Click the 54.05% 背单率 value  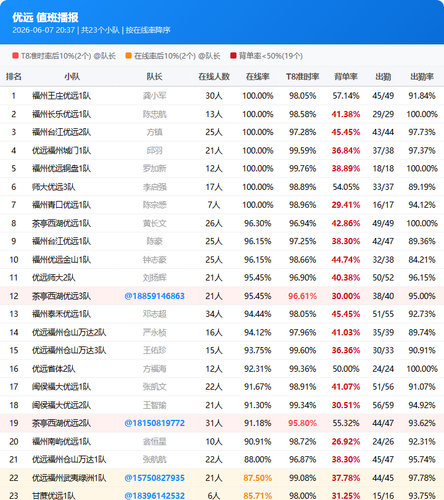346,187
